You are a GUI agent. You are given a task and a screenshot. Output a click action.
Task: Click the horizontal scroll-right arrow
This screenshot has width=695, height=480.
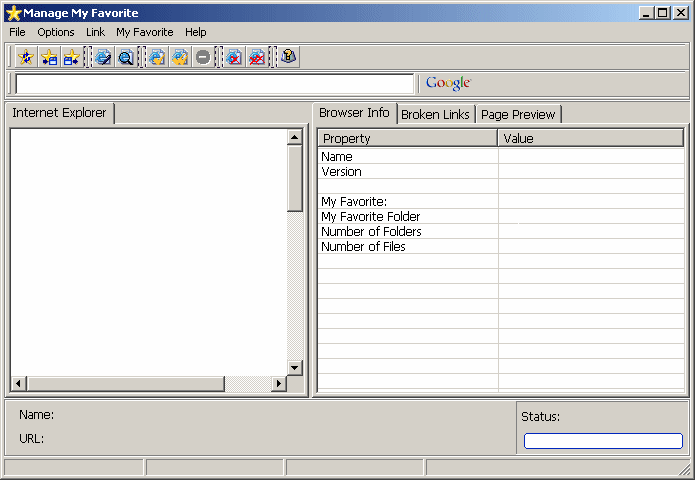[279, 383]
